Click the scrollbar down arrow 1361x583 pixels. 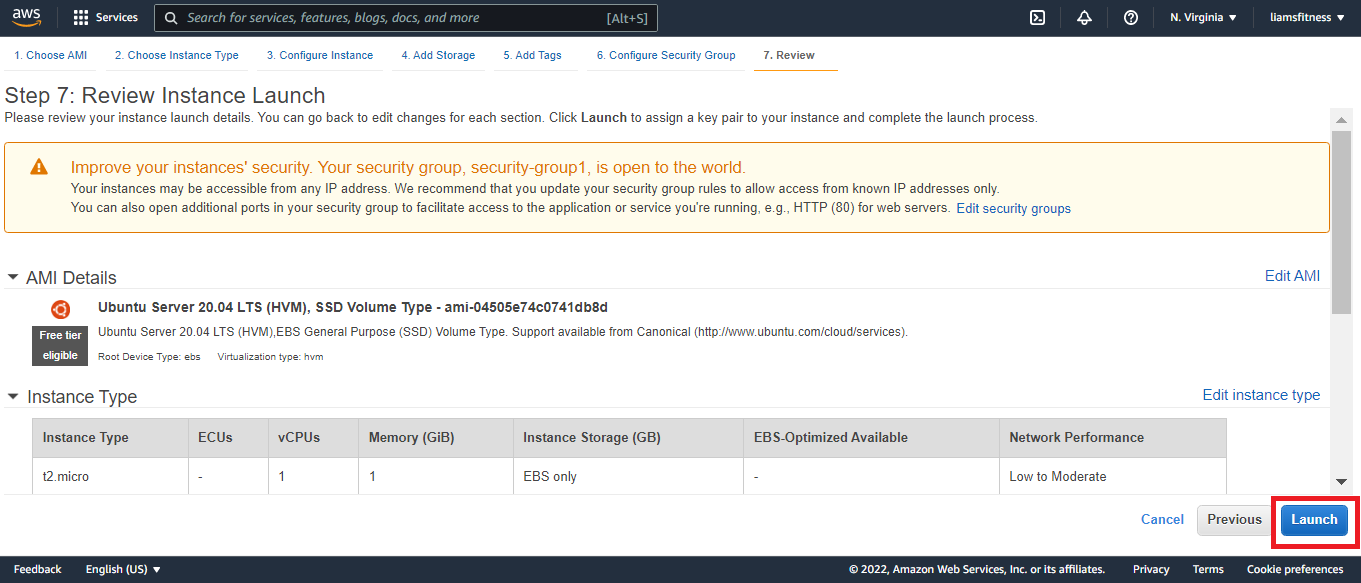1341,481
